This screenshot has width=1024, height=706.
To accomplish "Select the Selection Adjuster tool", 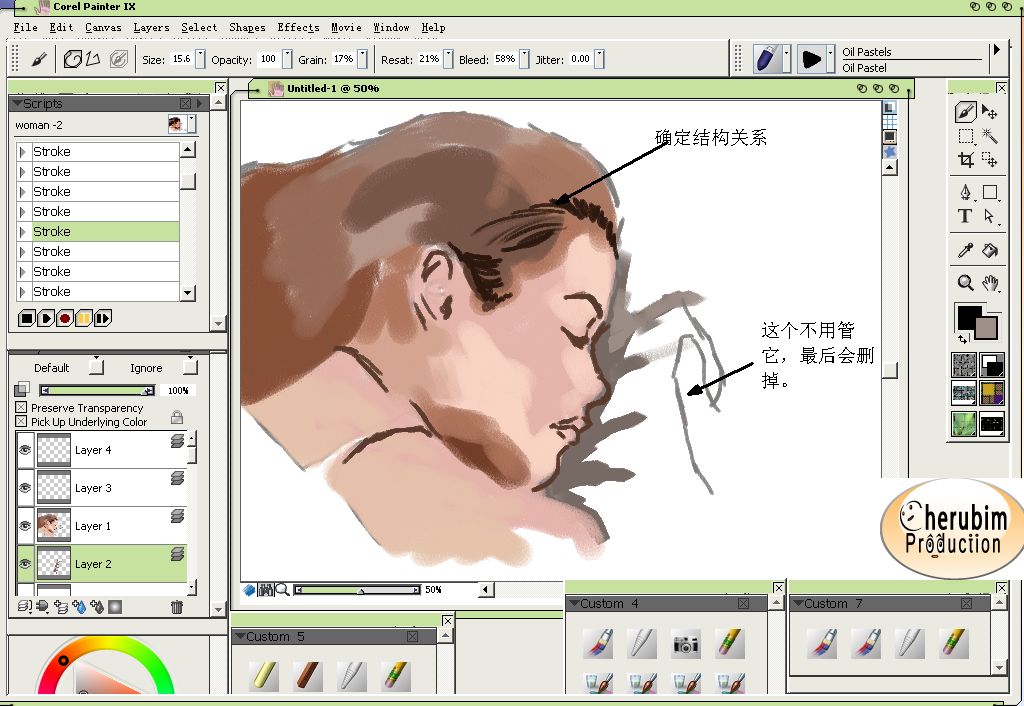I will click(x=989, y=159).
